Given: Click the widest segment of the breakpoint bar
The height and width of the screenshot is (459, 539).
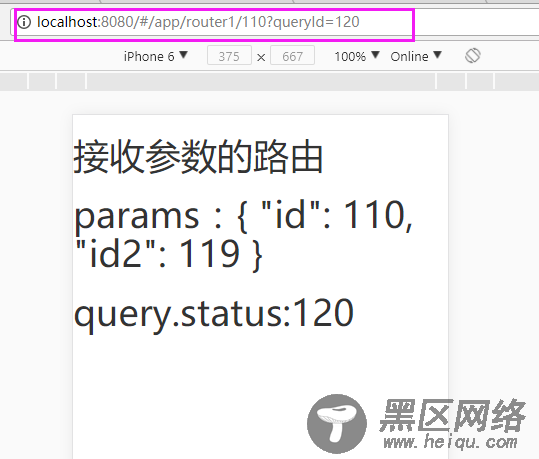Looking at the screenshot, I should 261,82.
